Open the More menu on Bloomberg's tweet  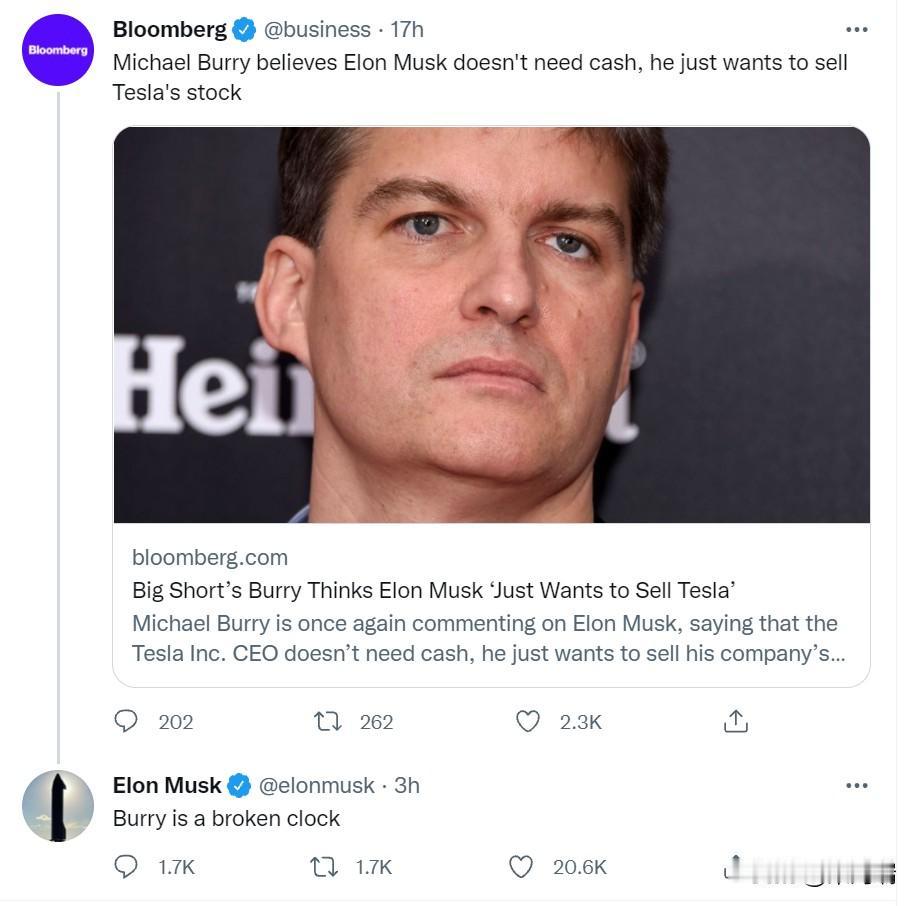pyautogui.click(x=856, y=30)
